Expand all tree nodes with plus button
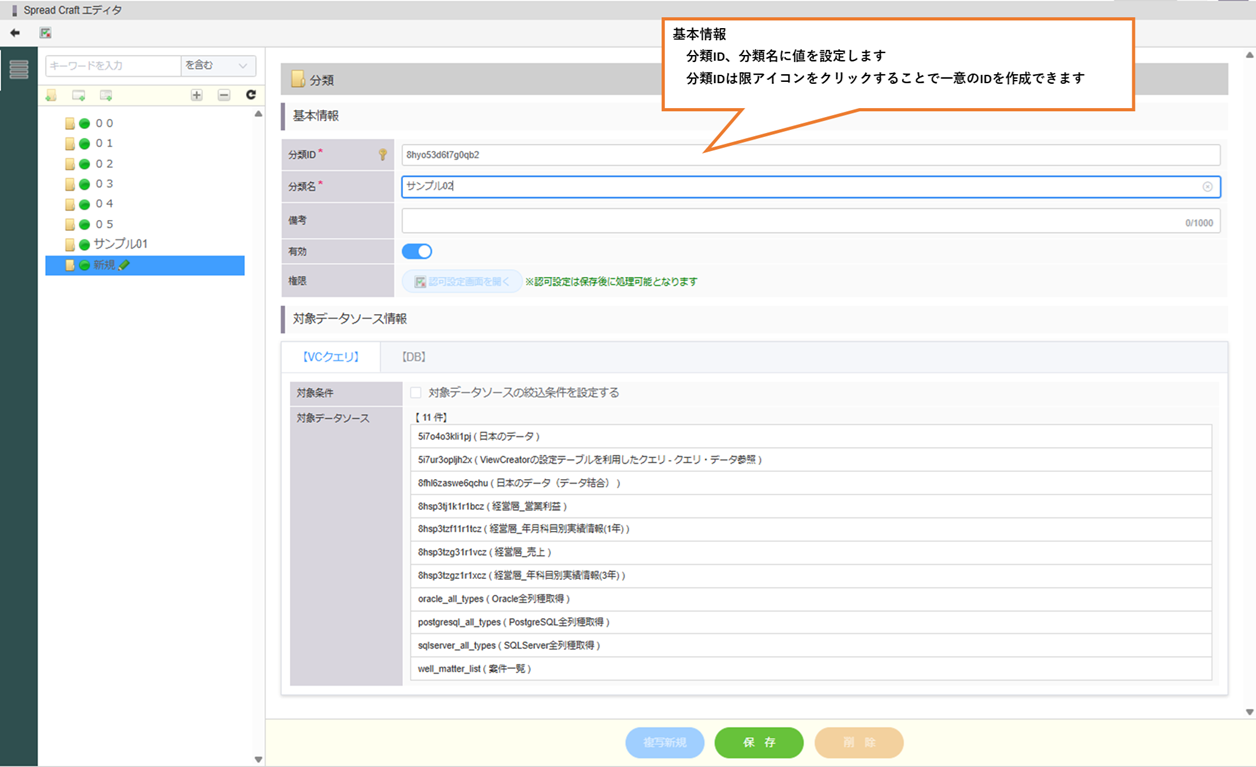 tap(196, 95)
